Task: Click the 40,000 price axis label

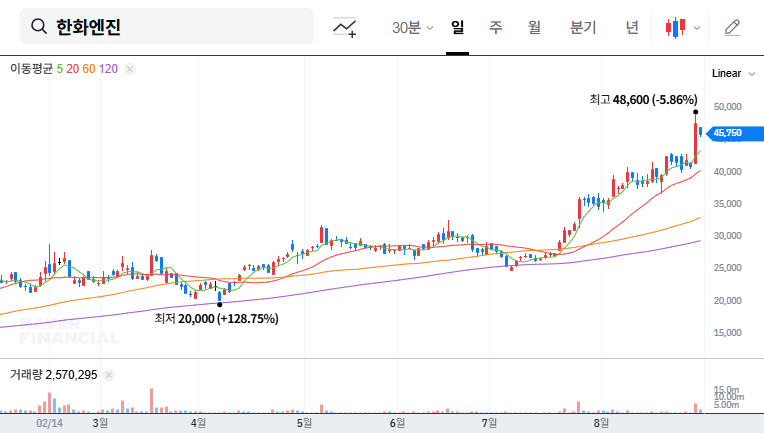Action: coord(727,171)
